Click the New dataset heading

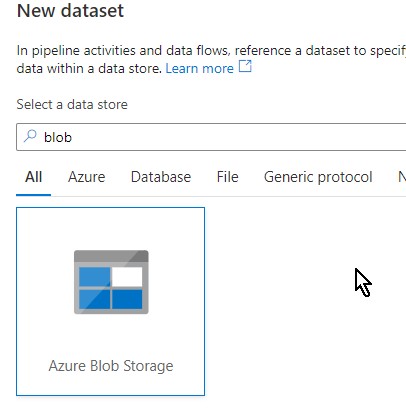(x=70, y=10)
